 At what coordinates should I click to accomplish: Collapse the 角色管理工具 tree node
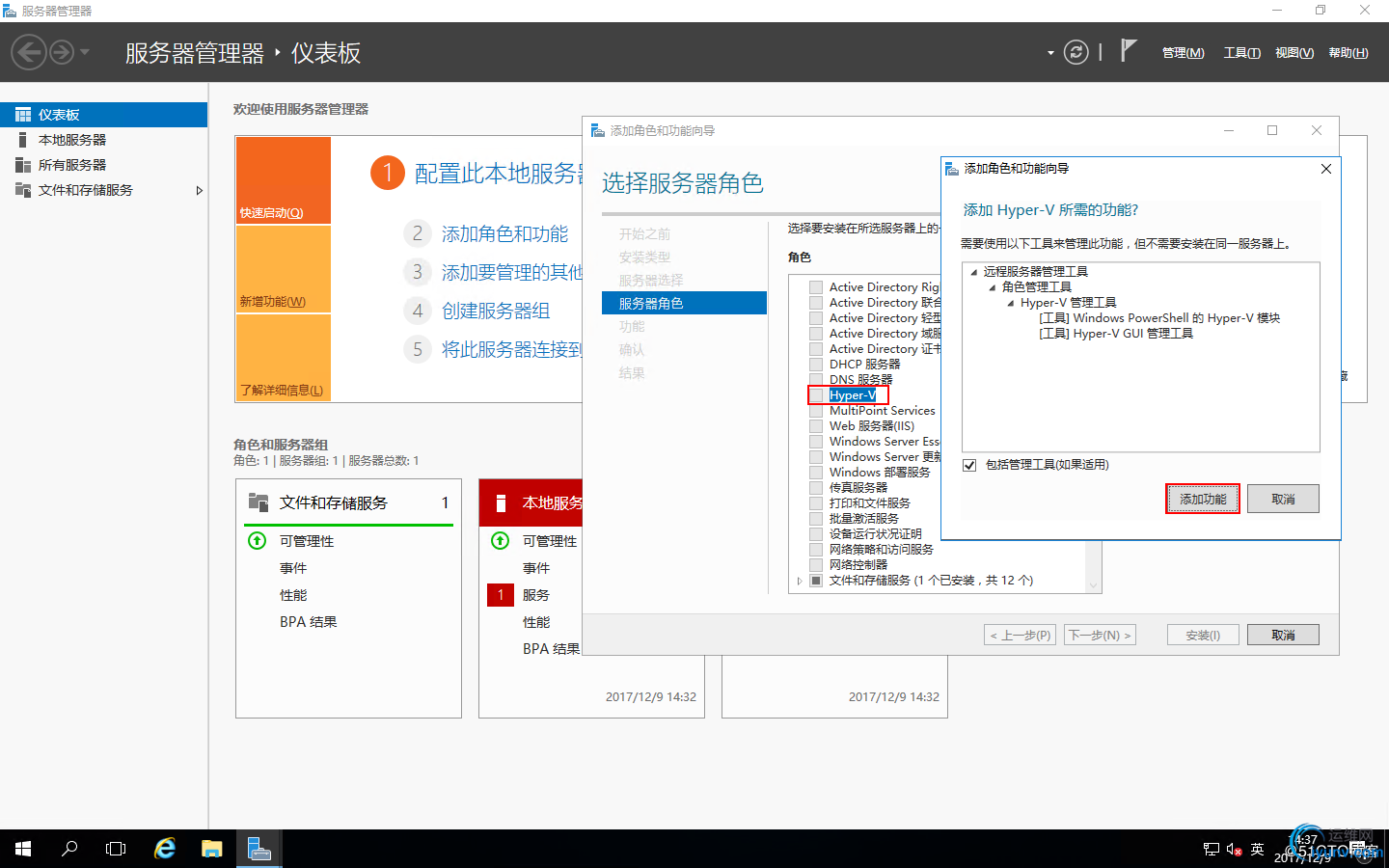coord(993,287)
